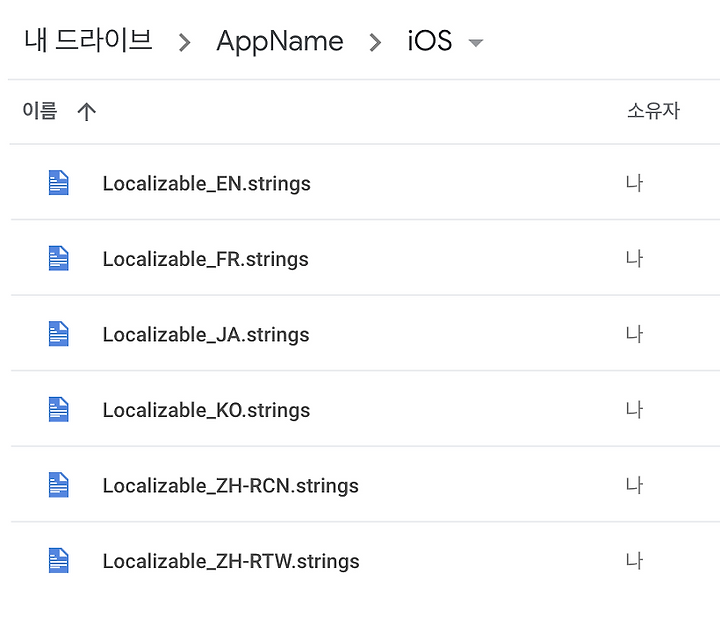Click owner 나 in Localizable_FR.strings row

(635, 259)
